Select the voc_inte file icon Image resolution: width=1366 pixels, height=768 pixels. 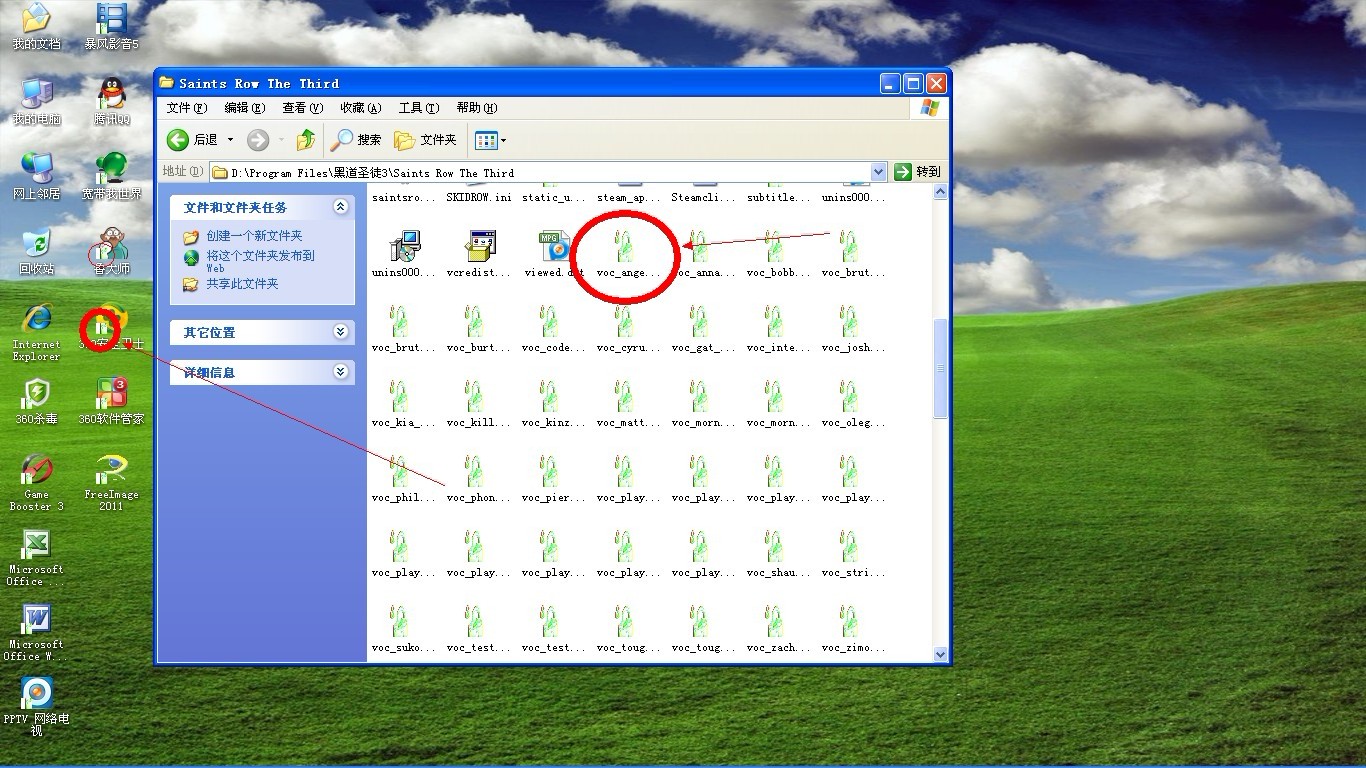click(774, 320)
